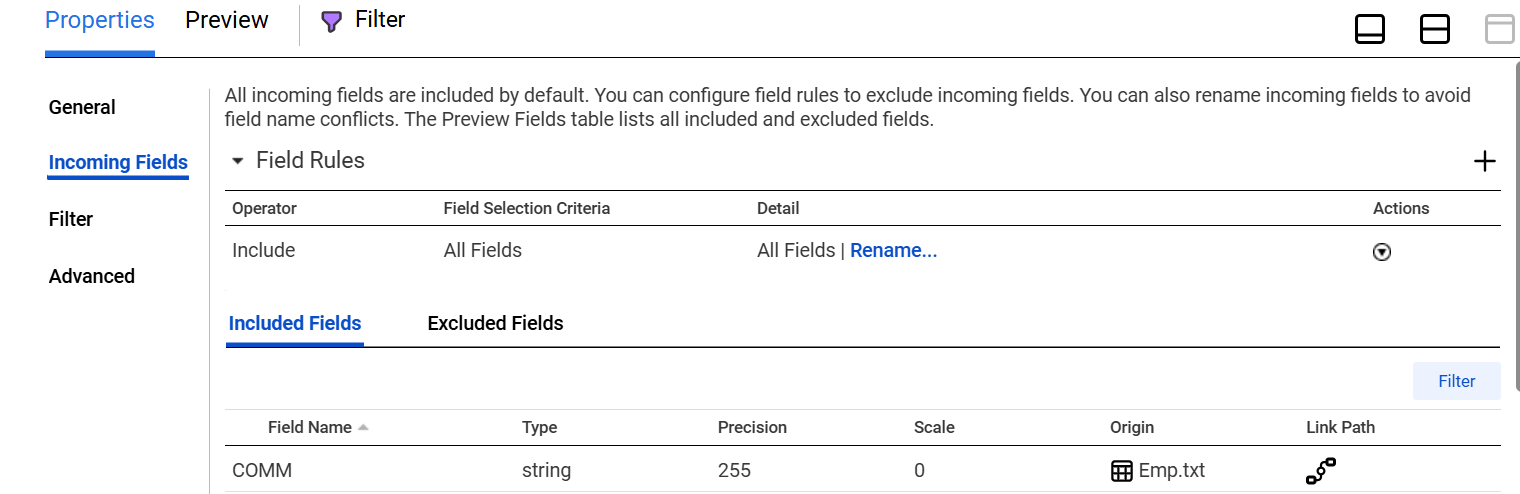Click the grayed full-panel layout icon
This screenshot has height=494, width=1520.
(1500, 29)
